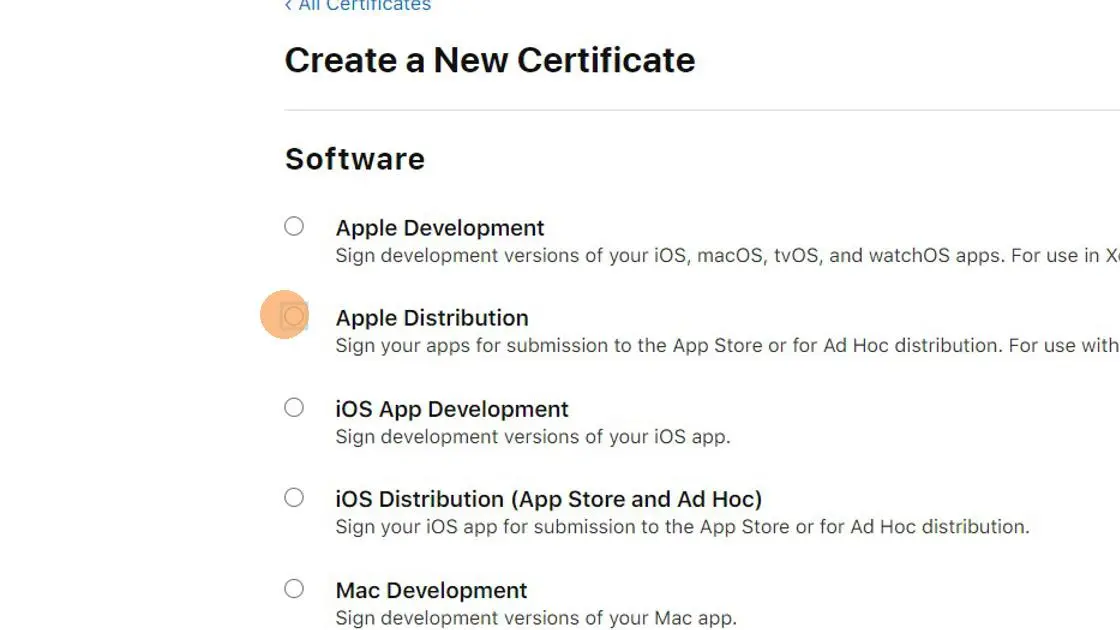The height and width of the screenshot is (630, 1120).
Task: Click the iOS Distribution label text
Action: (549, 499)
